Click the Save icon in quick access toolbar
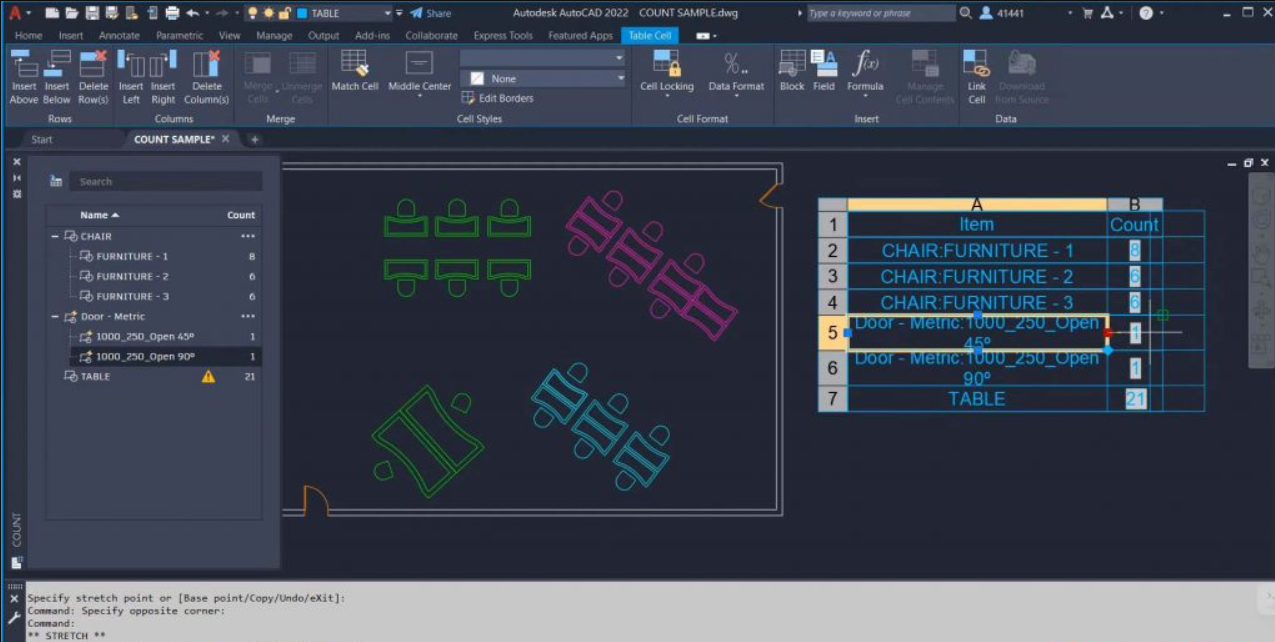 (x=92, y=13)
